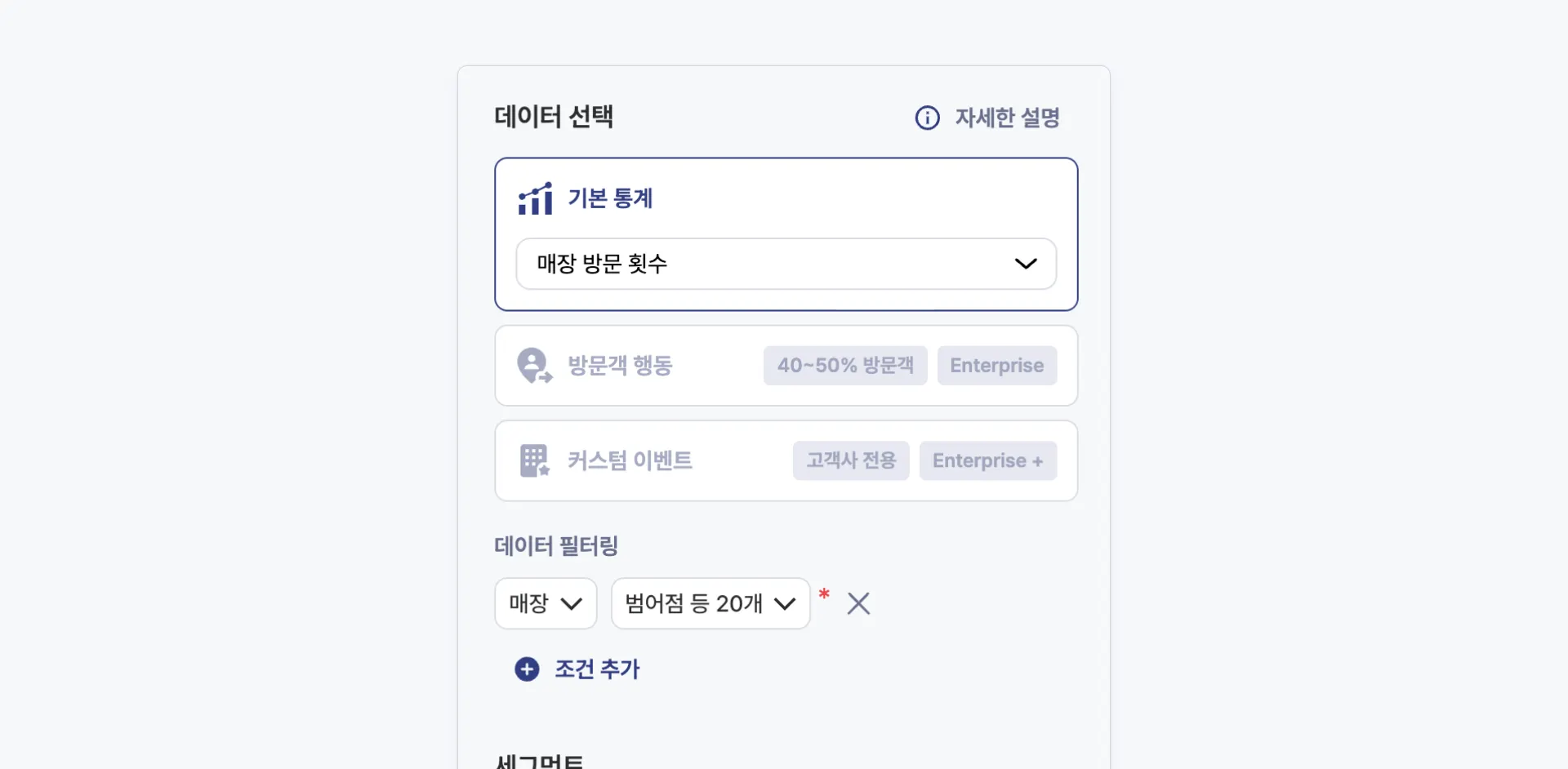
Task: Click the 커스텀 이벤트 building icon
Action: (x=535, y=460)
